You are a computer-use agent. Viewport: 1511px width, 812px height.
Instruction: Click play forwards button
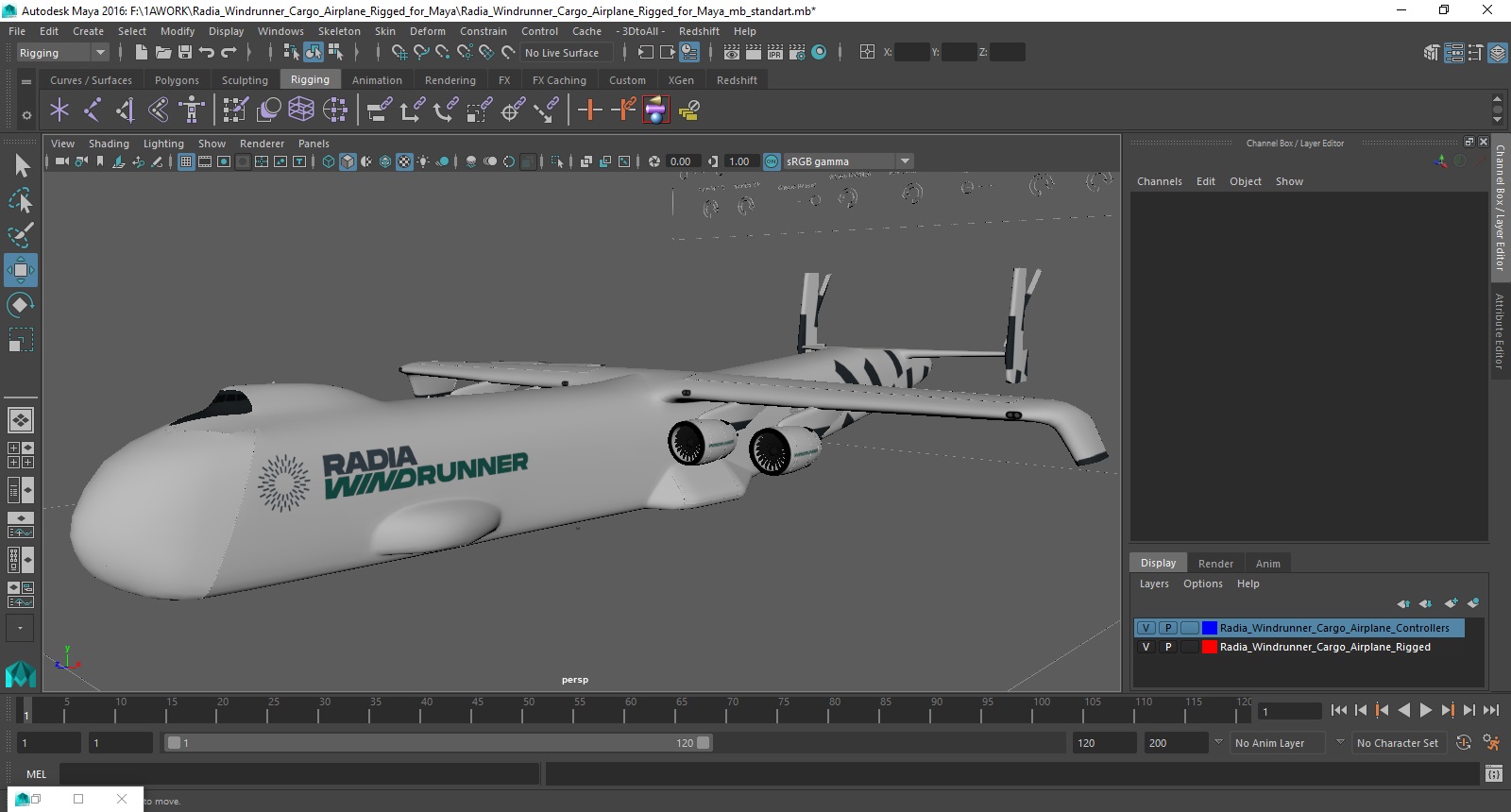[x=1426, y=710]
